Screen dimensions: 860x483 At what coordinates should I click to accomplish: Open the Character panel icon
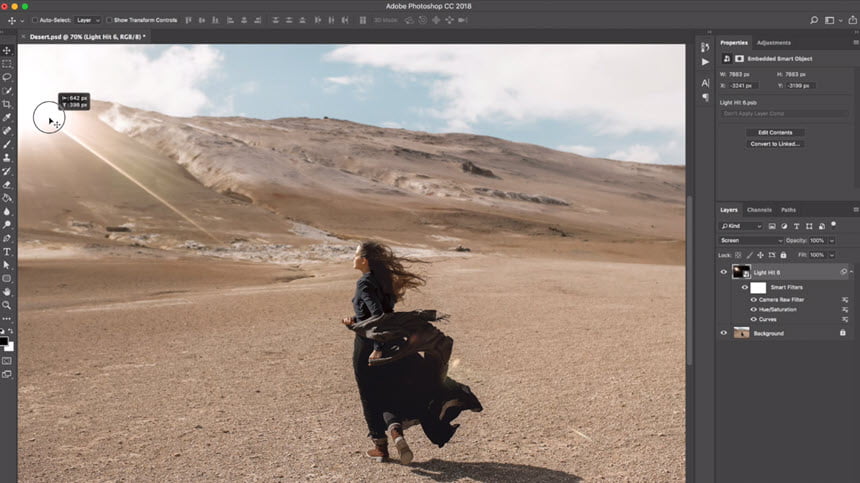(705, 83)
